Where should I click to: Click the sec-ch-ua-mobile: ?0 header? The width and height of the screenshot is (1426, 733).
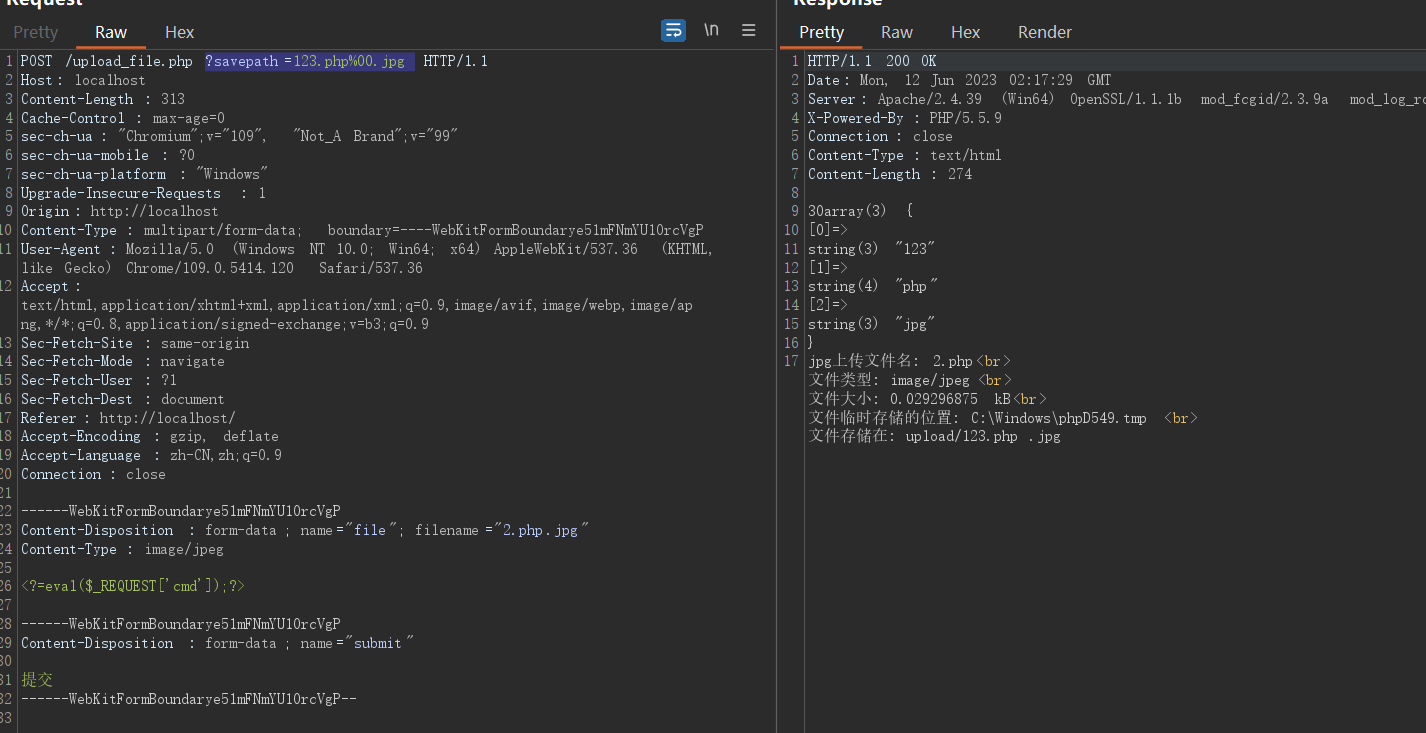pyautogui.click(x=108, y=155)
